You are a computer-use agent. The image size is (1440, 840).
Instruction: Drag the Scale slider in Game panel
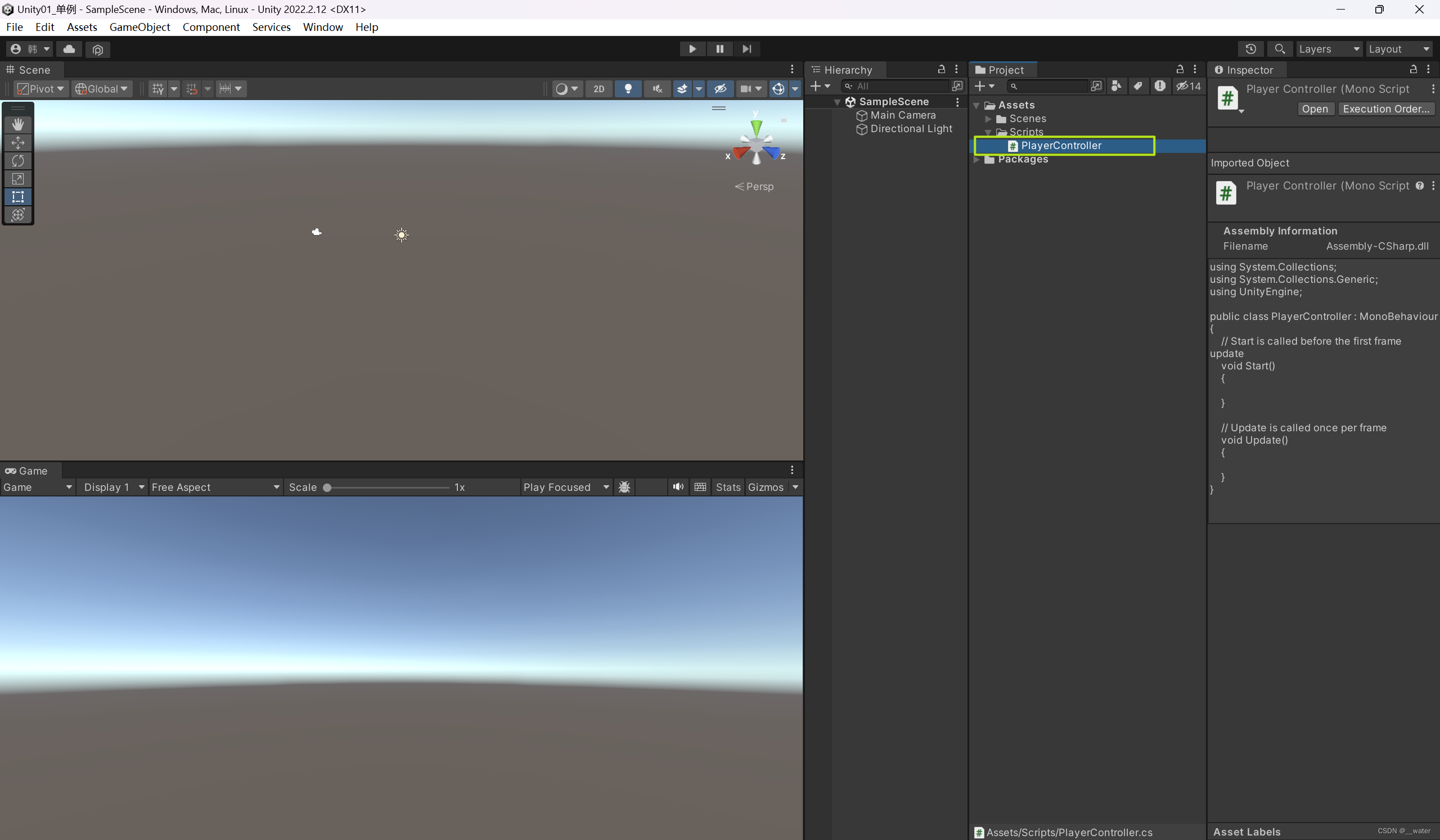(x=328, y=487)
